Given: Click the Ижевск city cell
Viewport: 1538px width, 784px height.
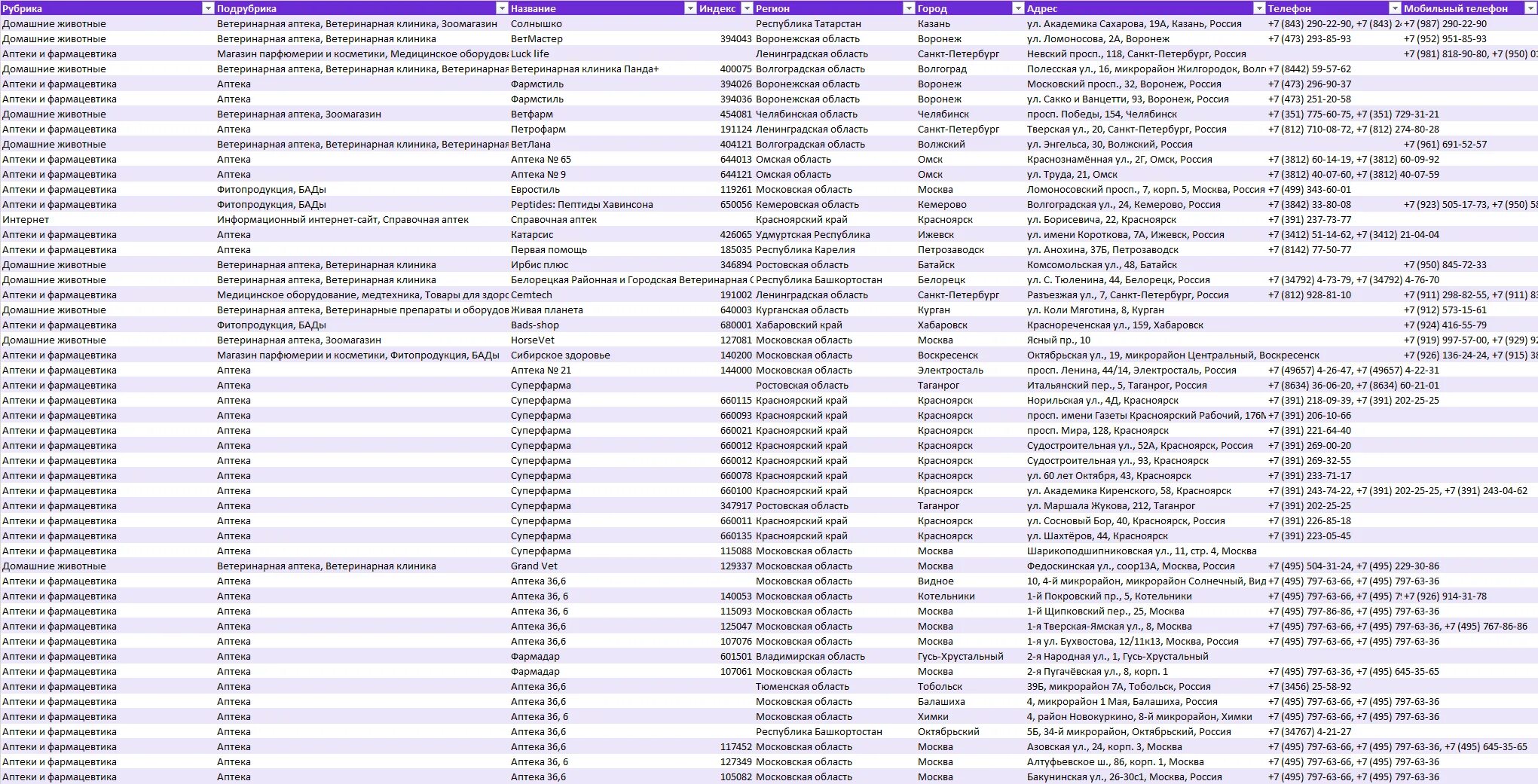Looking at the screenshot, I should click(x=970, y=234).
